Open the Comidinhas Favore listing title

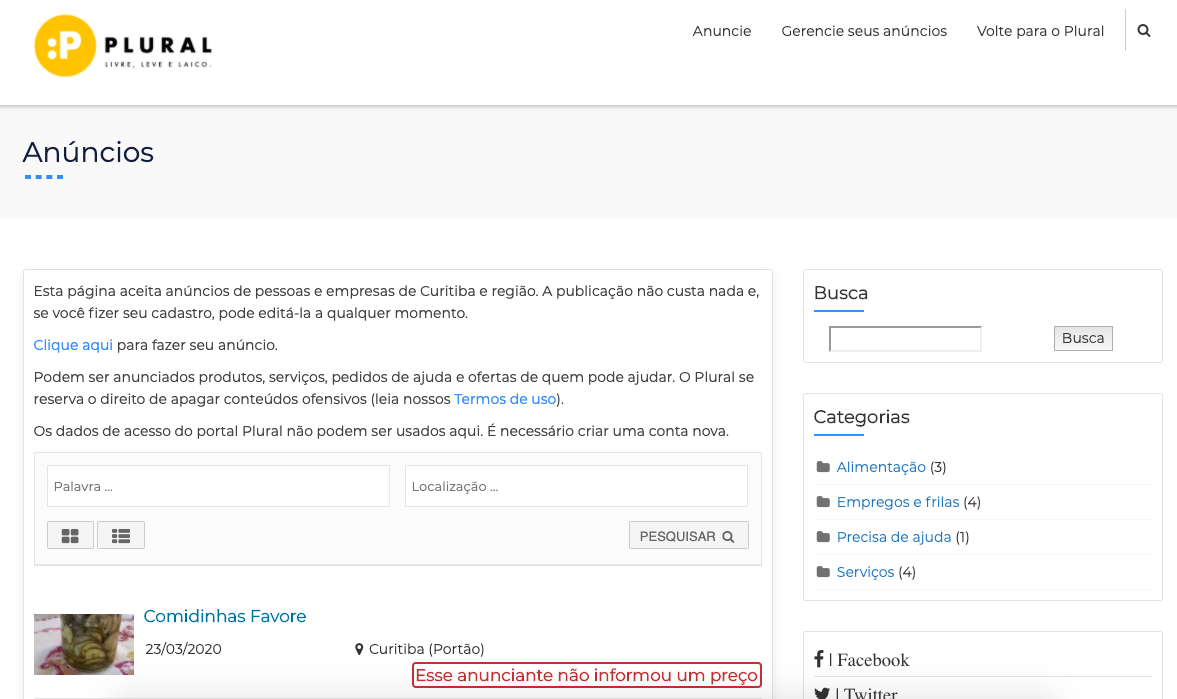(x=224, y=616)
